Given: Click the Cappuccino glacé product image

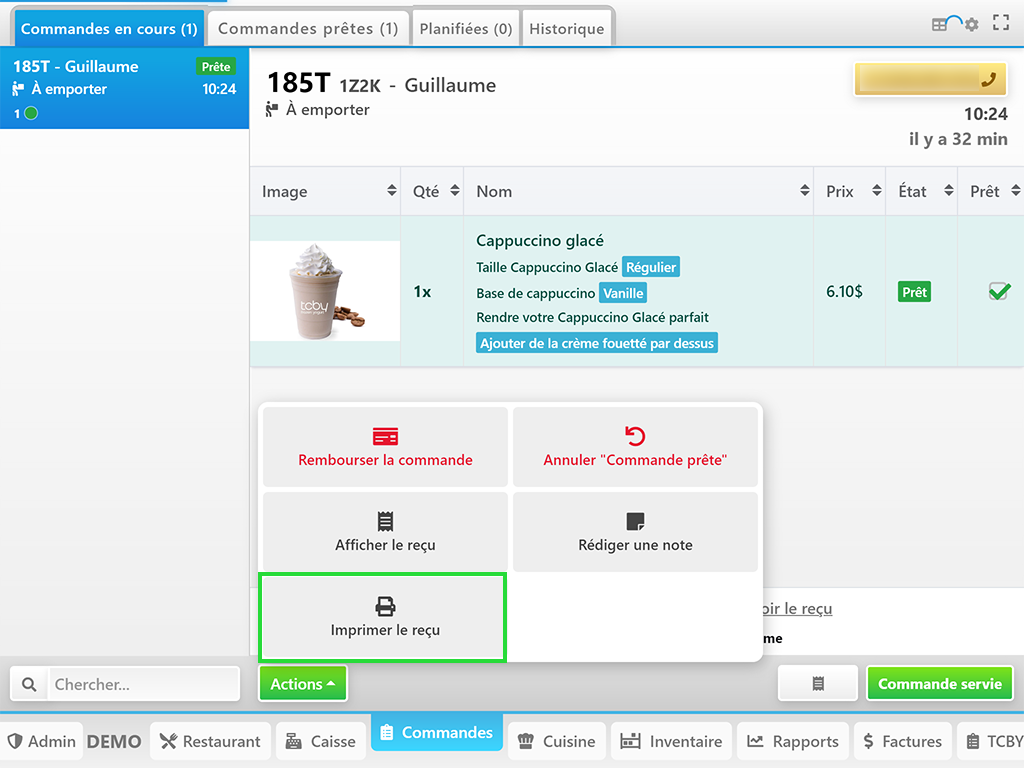Looking at the screenshot, I should [x=325, y=291].
